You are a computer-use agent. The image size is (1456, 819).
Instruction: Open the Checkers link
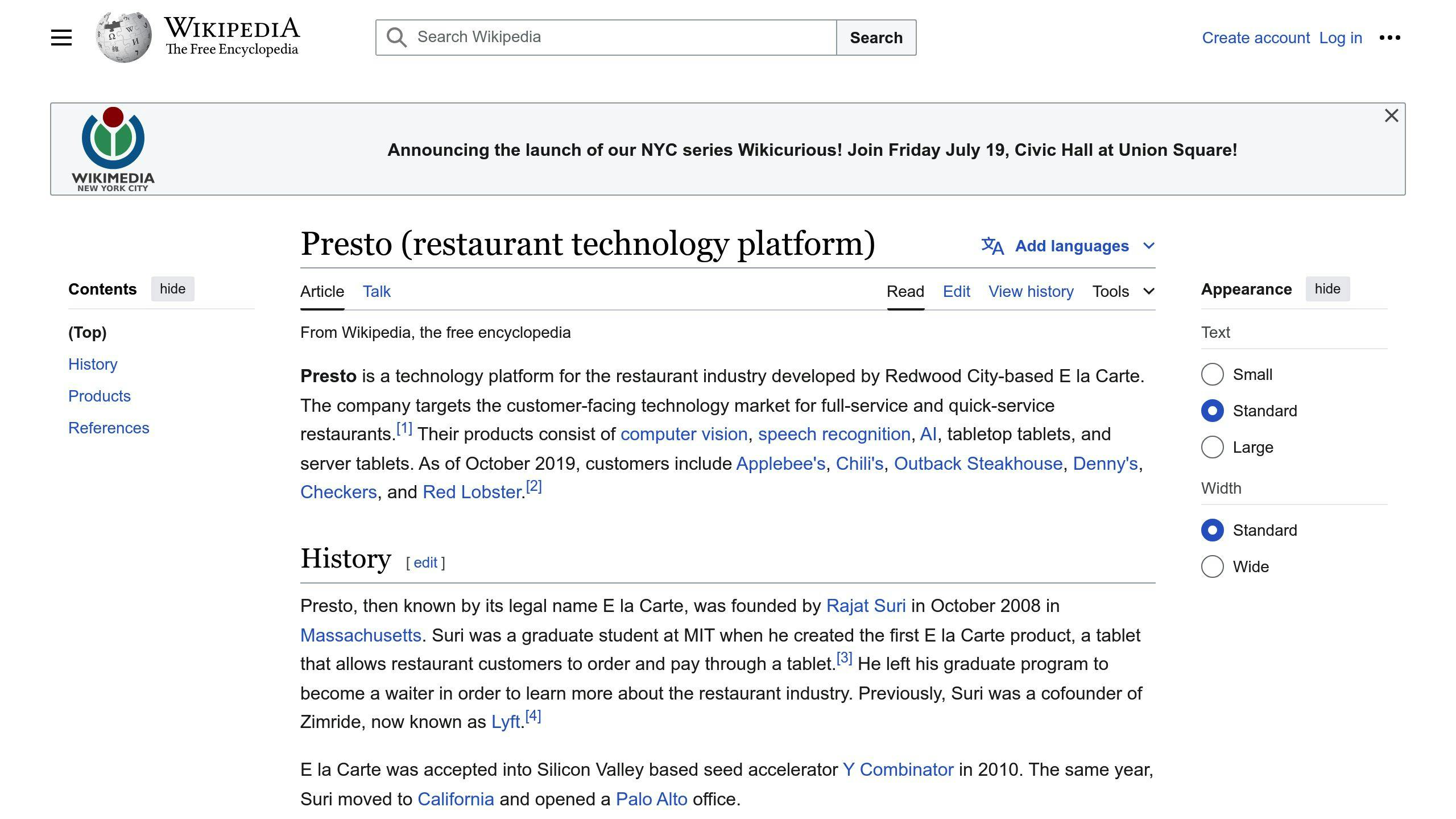tap(338, 492)
